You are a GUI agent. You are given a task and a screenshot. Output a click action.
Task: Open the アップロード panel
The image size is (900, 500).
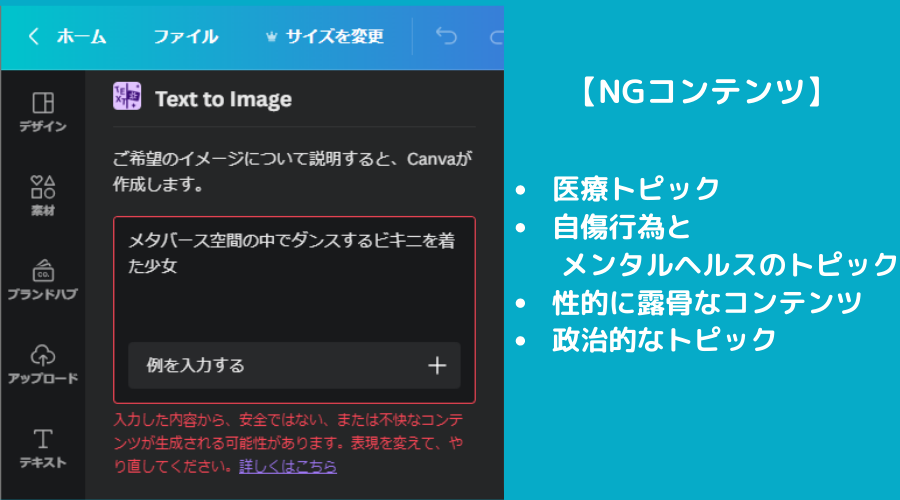click(43, 364)
